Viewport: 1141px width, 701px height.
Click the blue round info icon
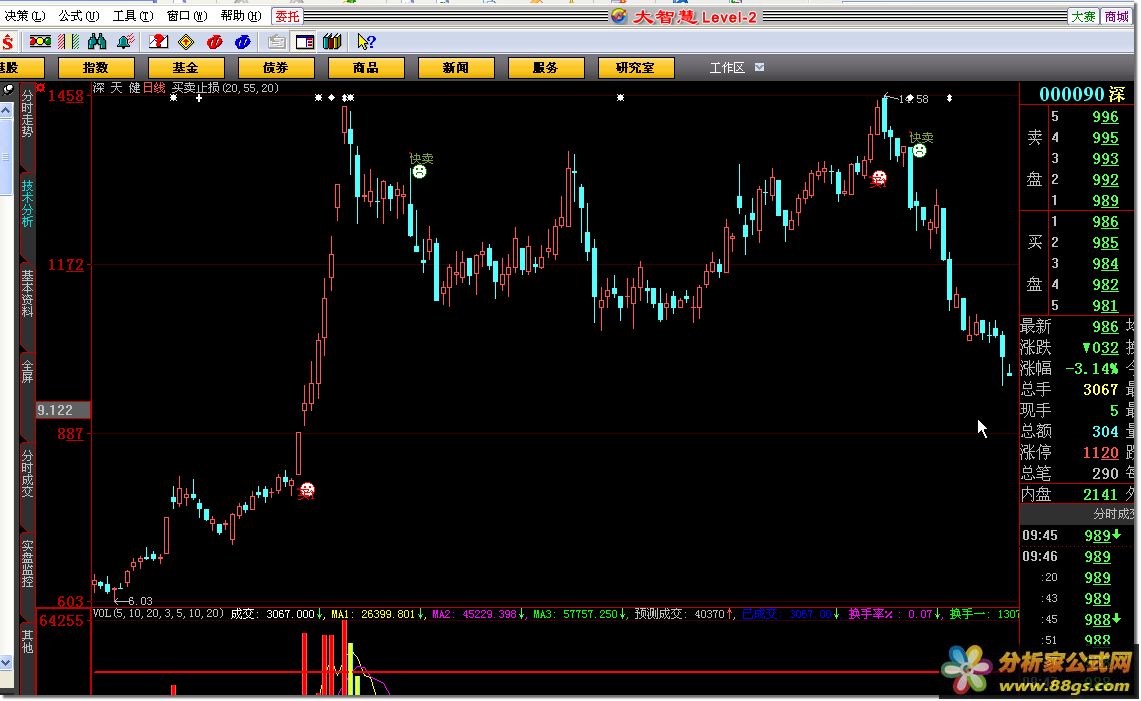coord(242,42)
